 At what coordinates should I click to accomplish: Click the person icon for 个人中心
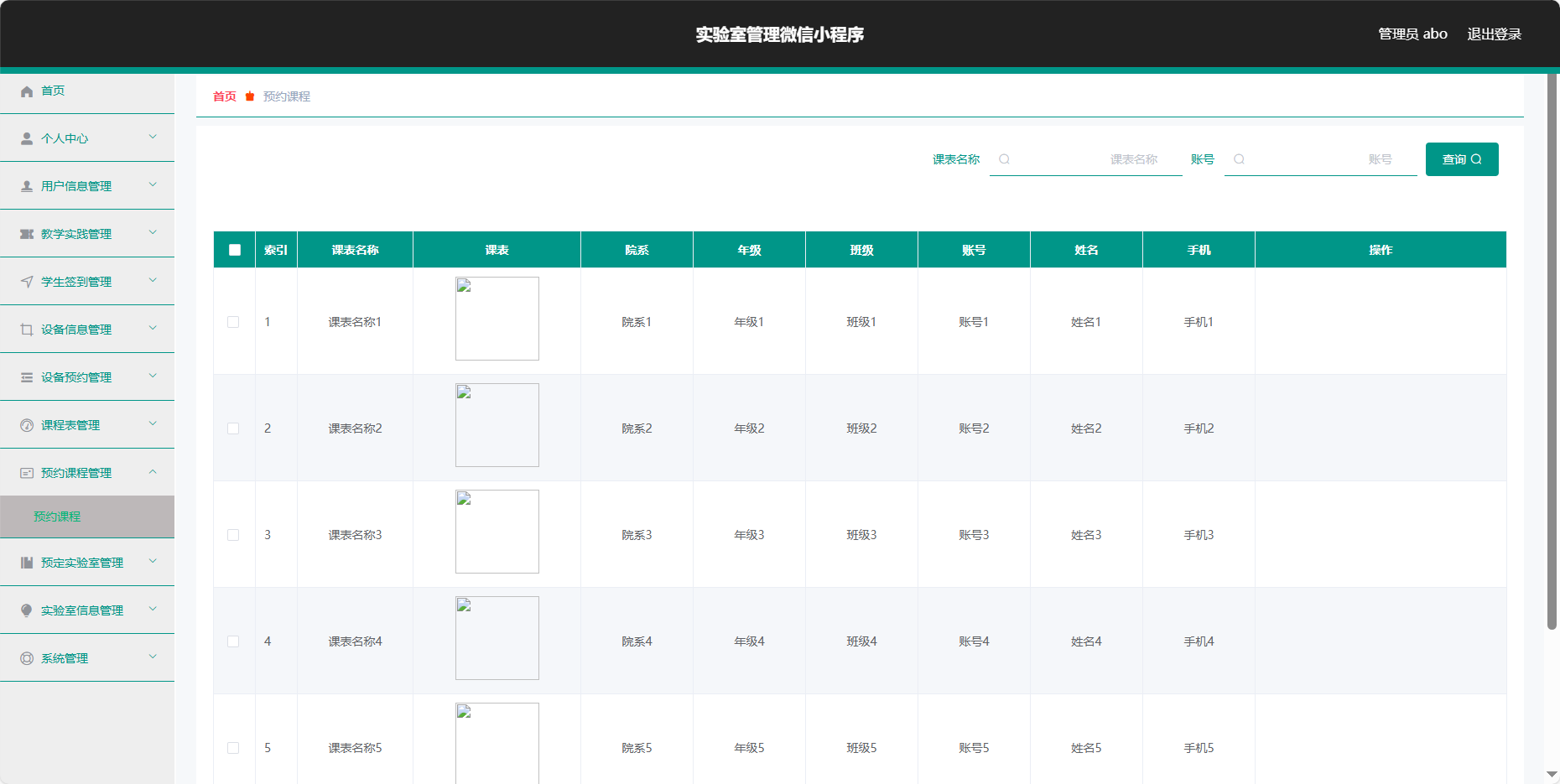click(x=27, y=139)
